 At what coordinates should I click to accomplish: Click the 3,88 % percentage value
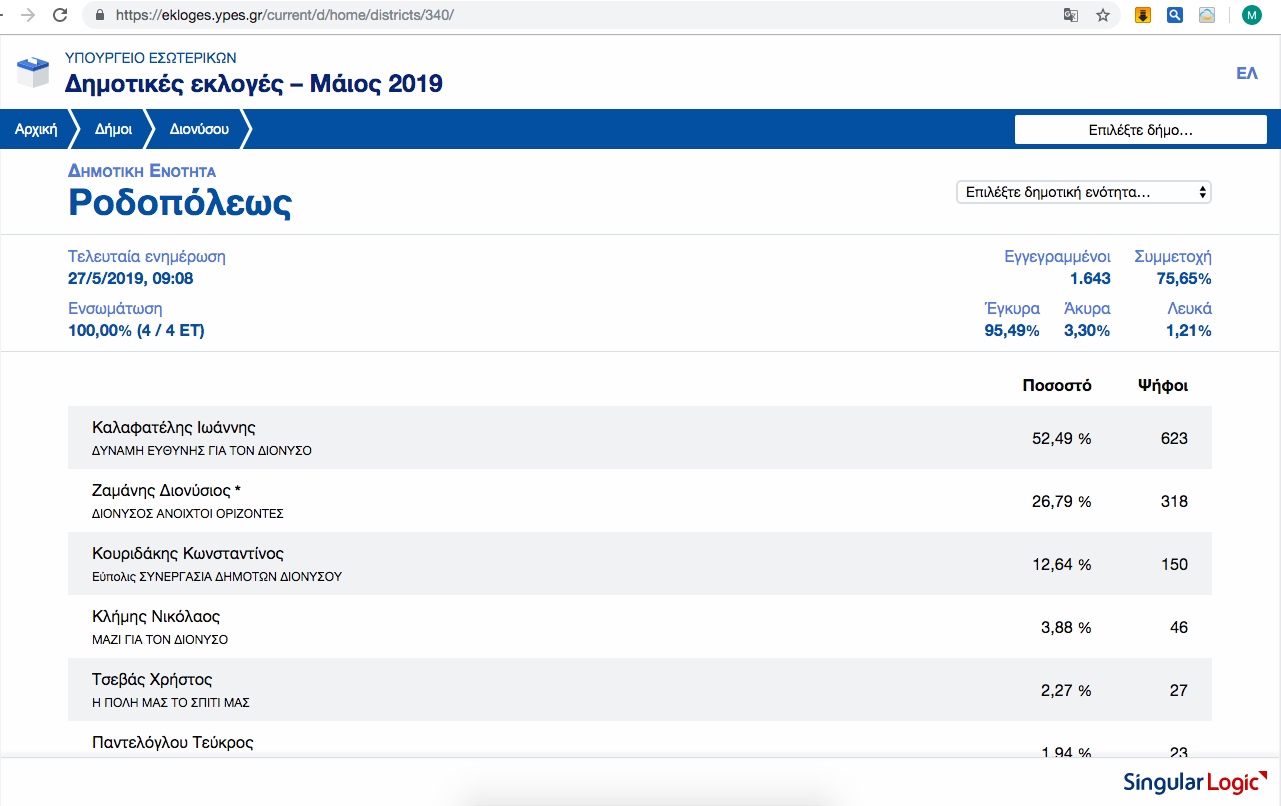pyautogui.click(x=1066, y=627)
